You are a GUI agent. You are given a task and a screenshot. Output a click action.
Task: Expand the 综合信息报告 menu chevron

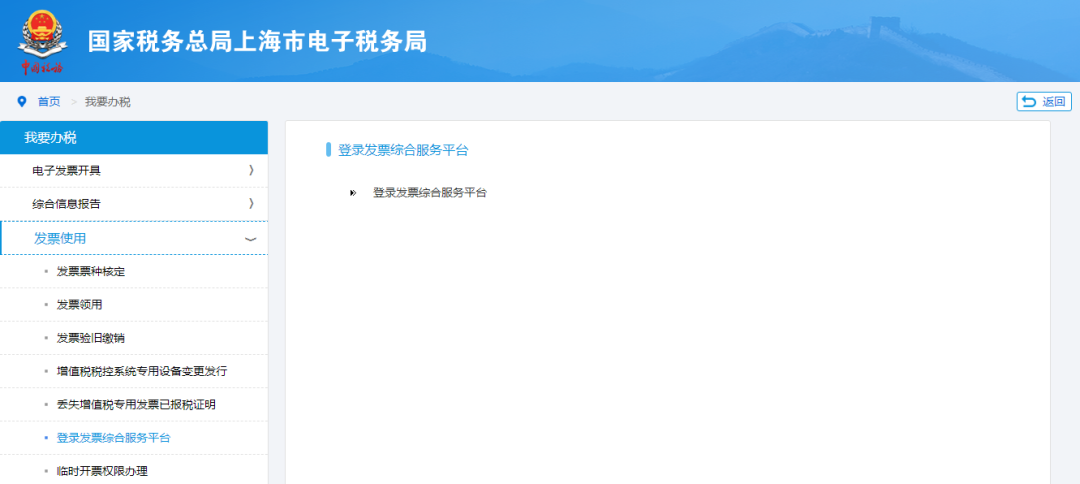pyautogui.click(x=251, y=203)
